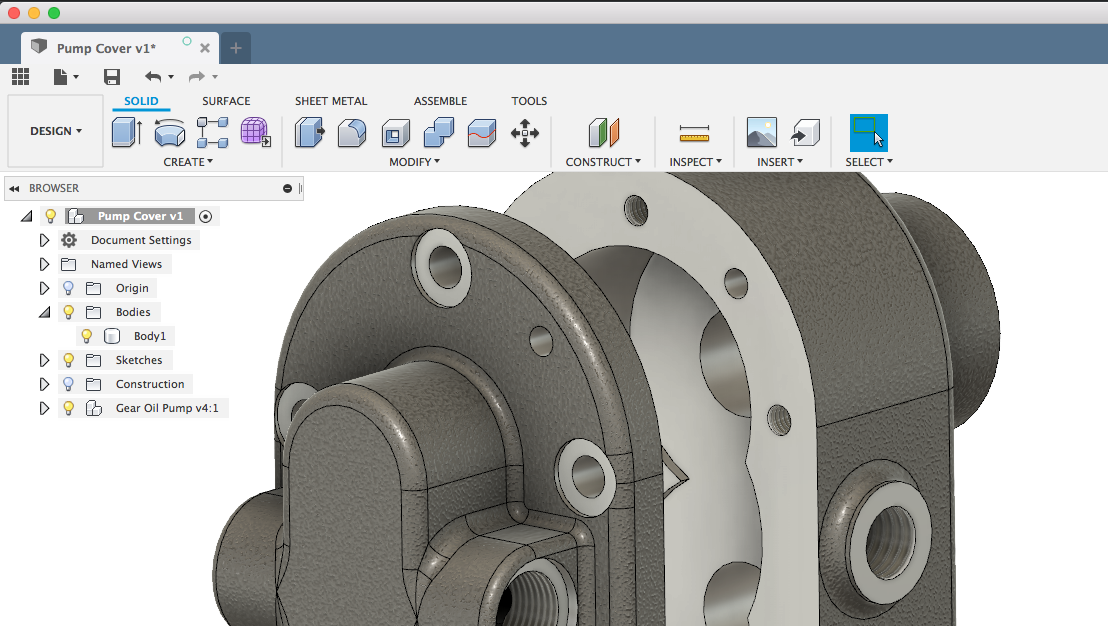Select the Press Pull tool icon
This screenshot has width=1108, height=626.
(x=310, y=132)
